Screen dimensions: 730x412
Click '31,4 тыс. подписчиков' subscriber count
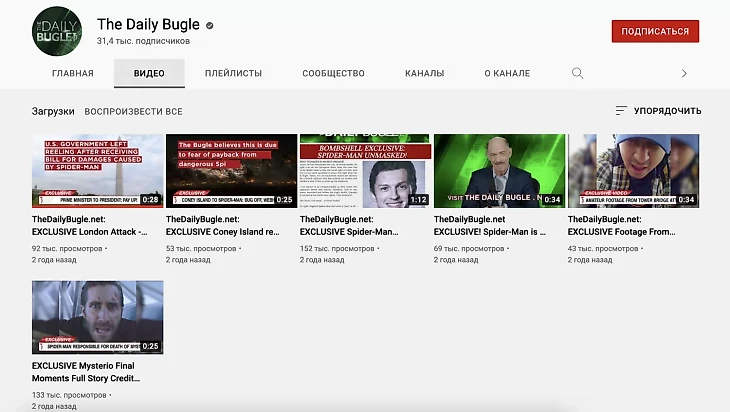tap(143, 41)
